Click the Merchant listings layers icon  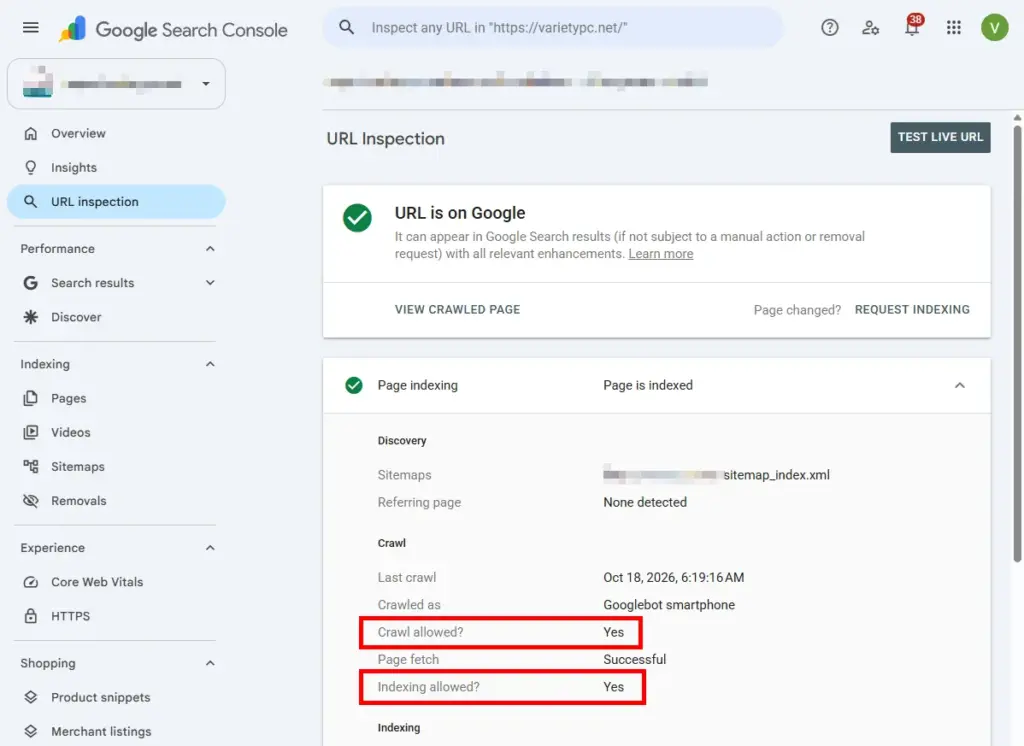31,731
